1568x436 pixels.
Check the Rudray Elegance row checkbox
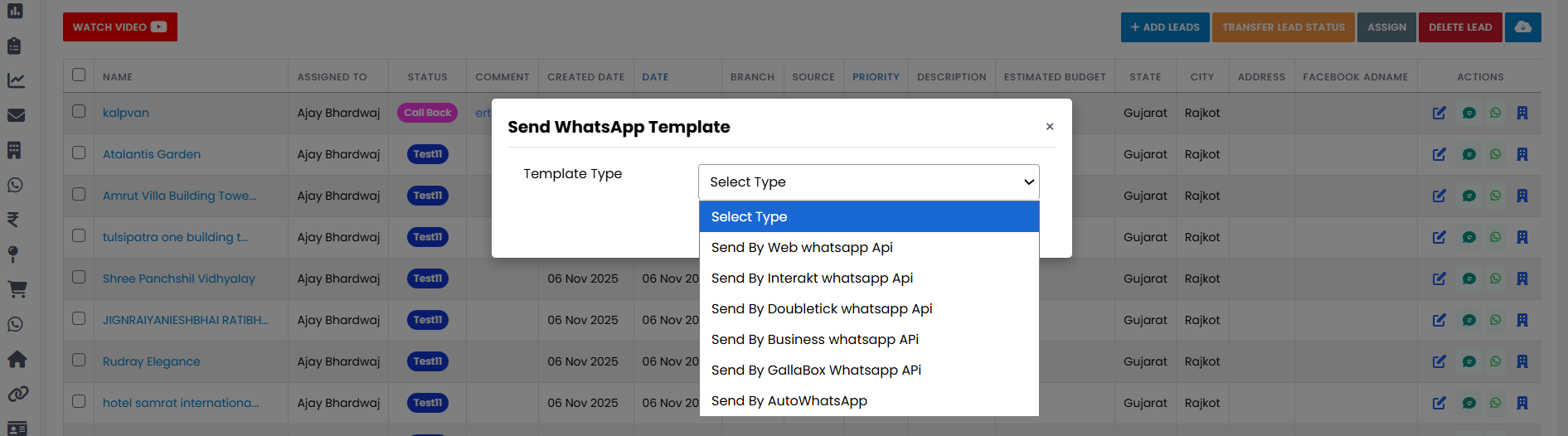[79, 360]
